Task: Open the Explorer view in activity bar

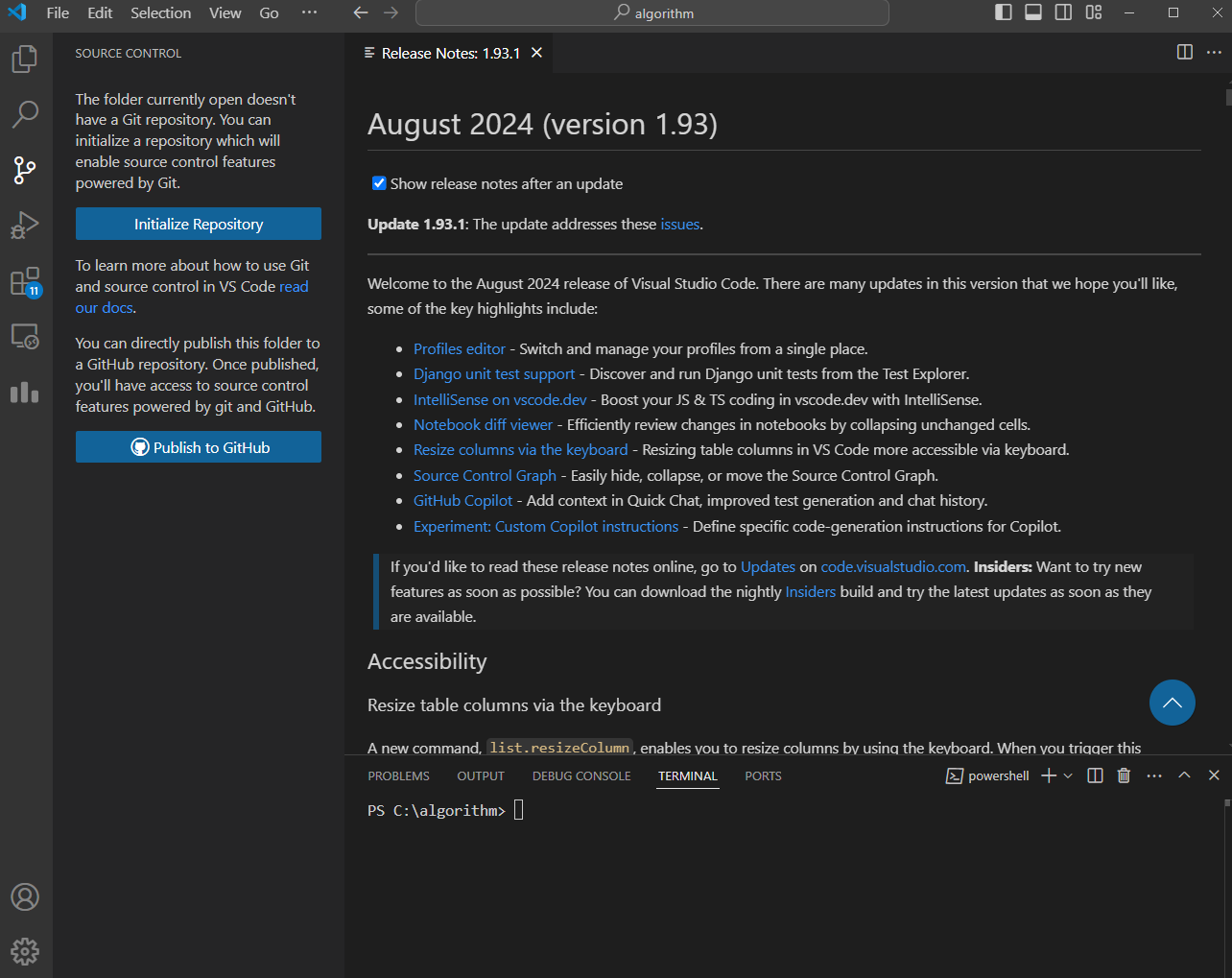Action: (25, 60)
